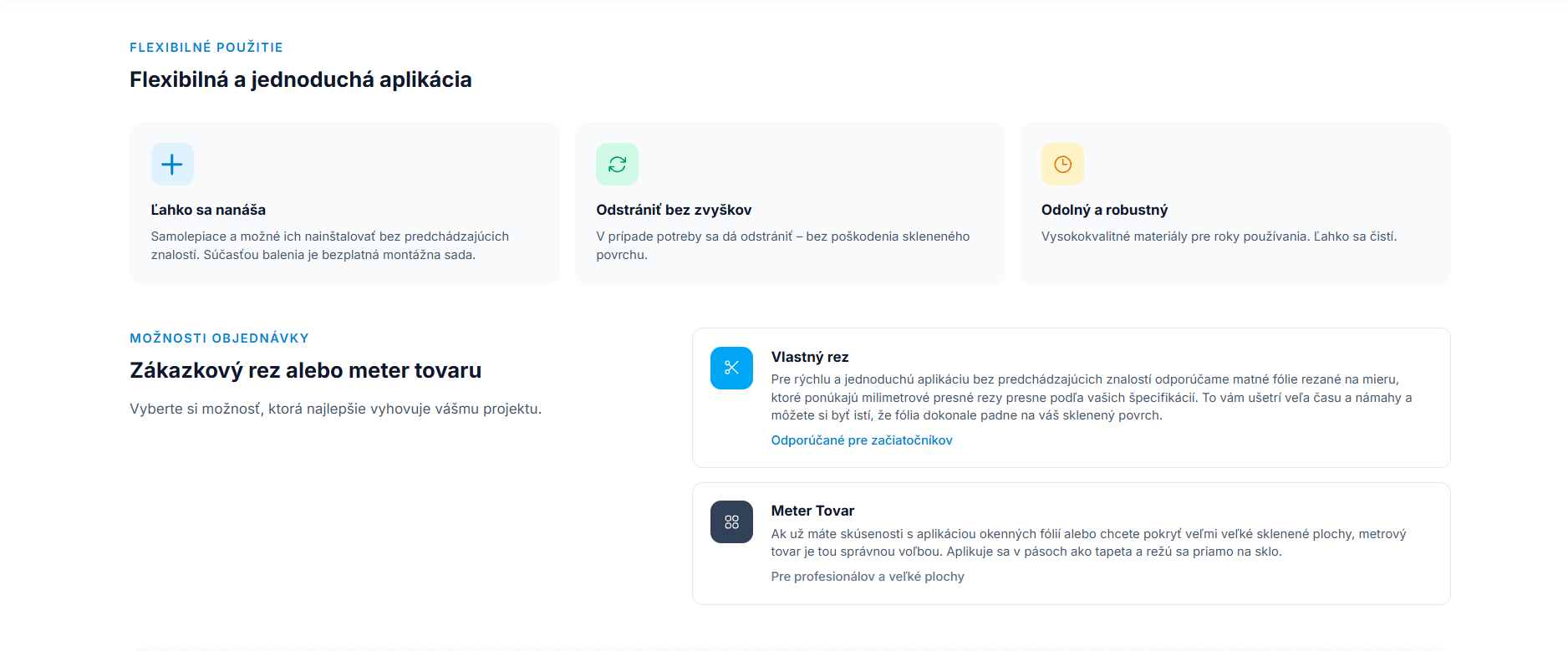
Task: Select the 'Vlastný rez' option title
Action: [809, 357]
